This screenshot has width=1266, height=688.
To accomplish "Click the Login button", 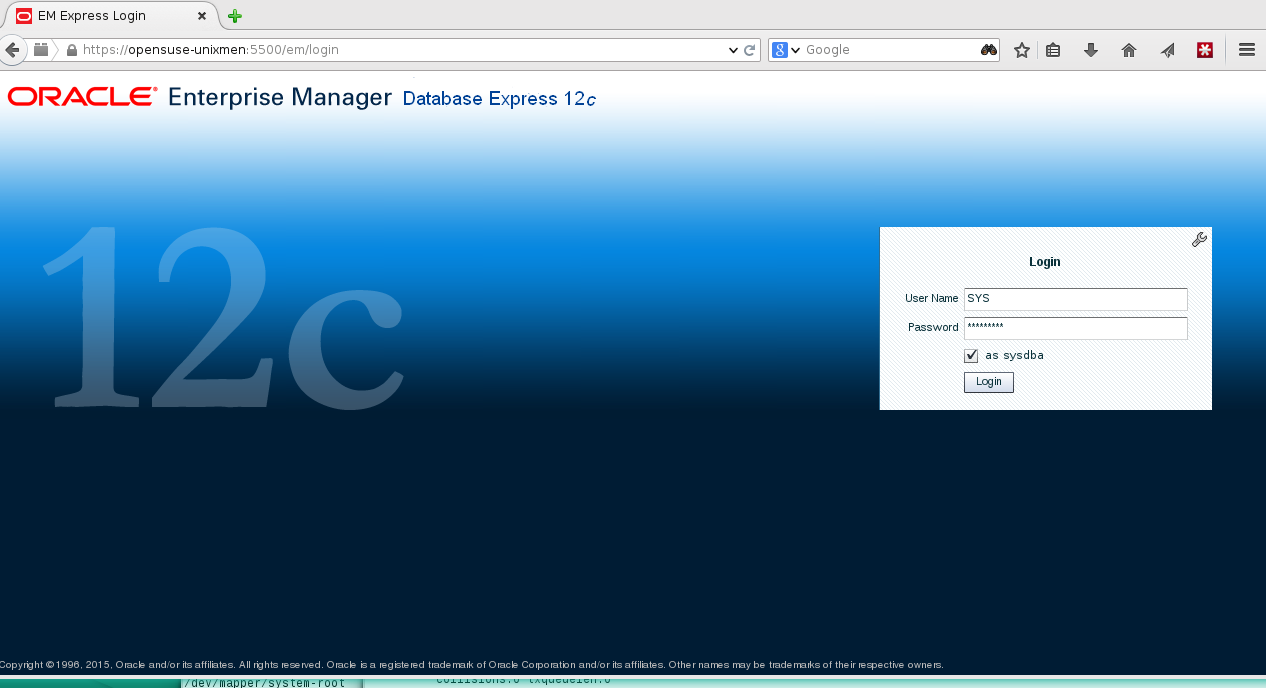I will pos(989,382).
